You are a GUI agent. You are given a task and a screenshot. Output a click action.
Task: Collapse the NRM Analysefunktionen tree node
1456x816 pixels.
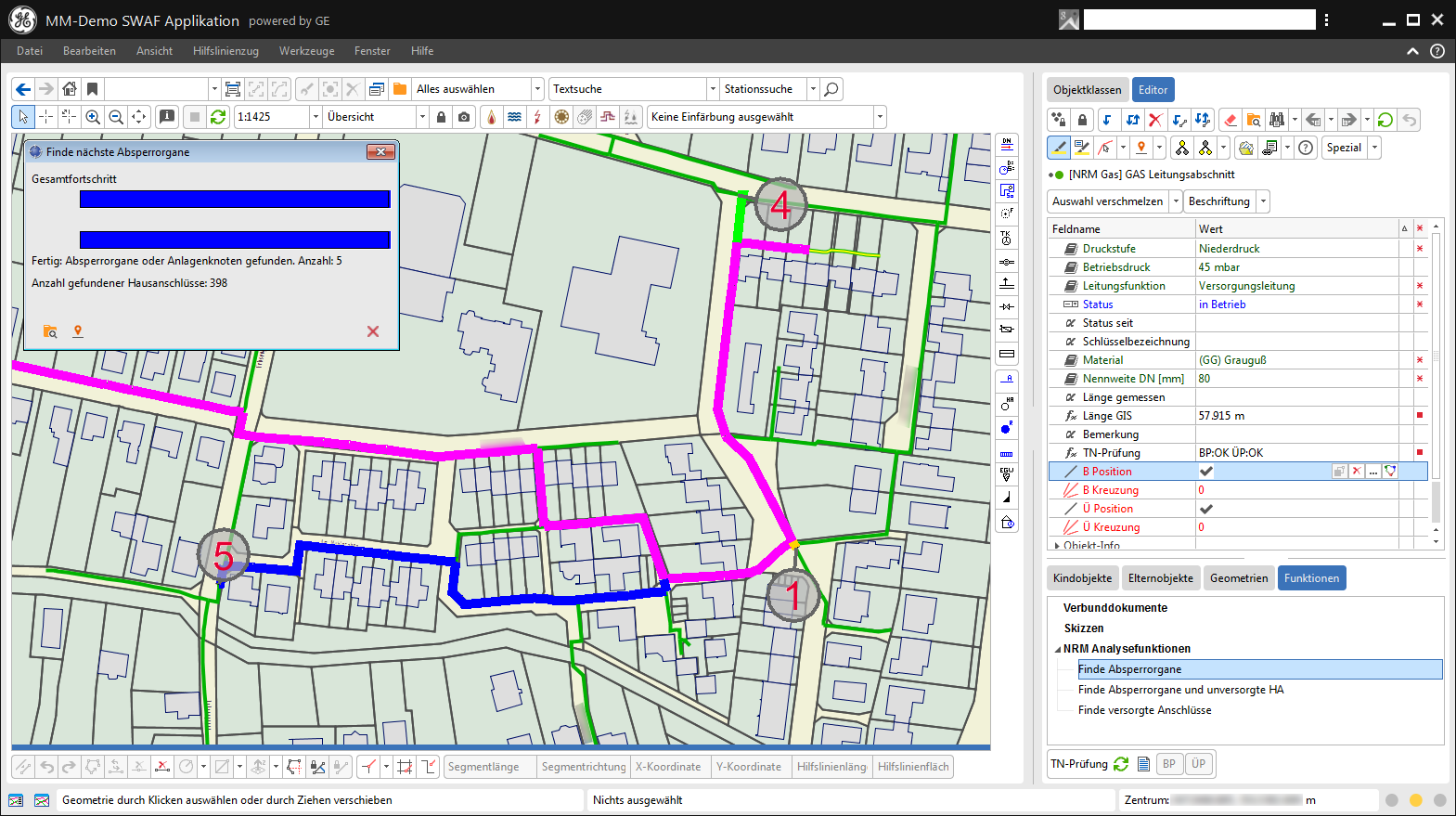1058,649
